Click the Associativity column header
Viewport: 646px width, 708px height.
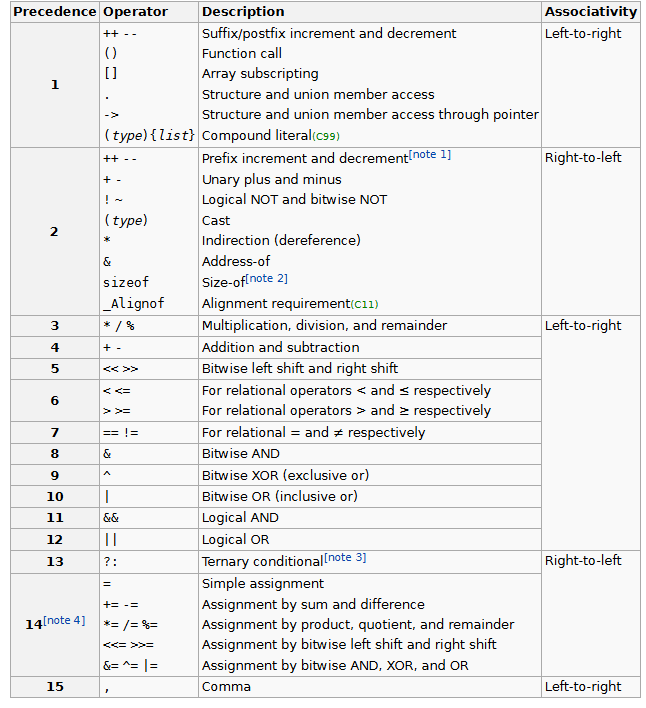tap(590, 12)
